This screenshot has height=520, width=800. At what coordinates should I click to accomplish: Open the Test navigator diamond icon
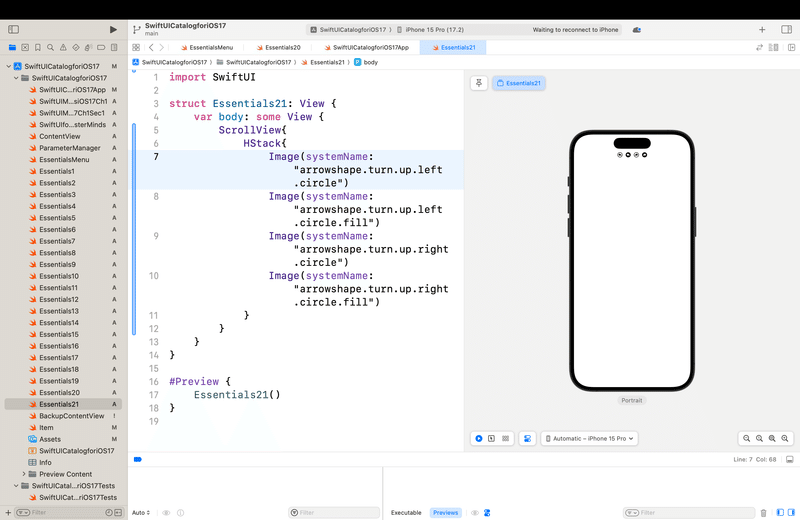coord(76,47)
